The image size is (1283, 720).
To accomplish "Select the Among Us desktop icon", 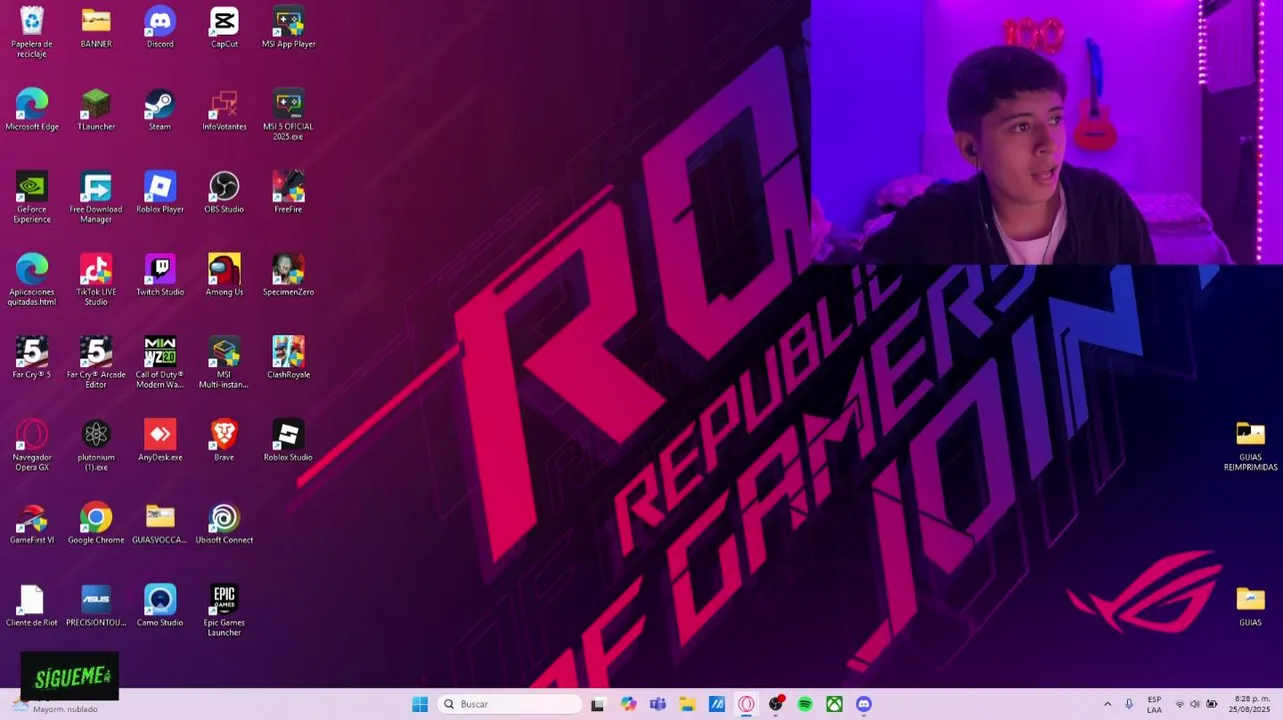I will pyautogui.click(x=224, y=275).
